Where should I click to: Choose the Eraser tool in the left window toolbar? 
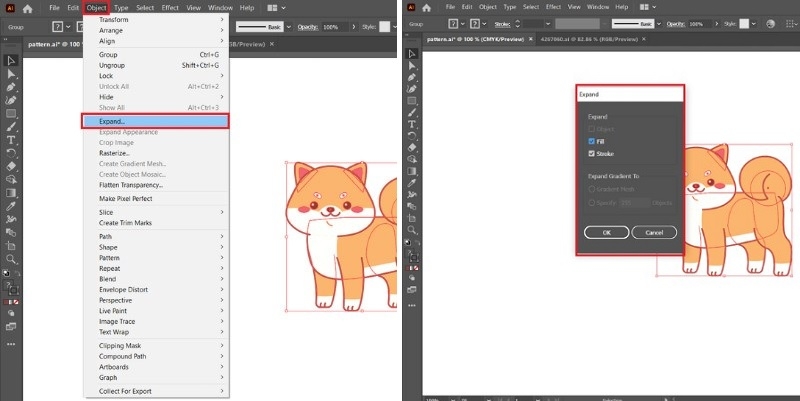coord(11,166)
